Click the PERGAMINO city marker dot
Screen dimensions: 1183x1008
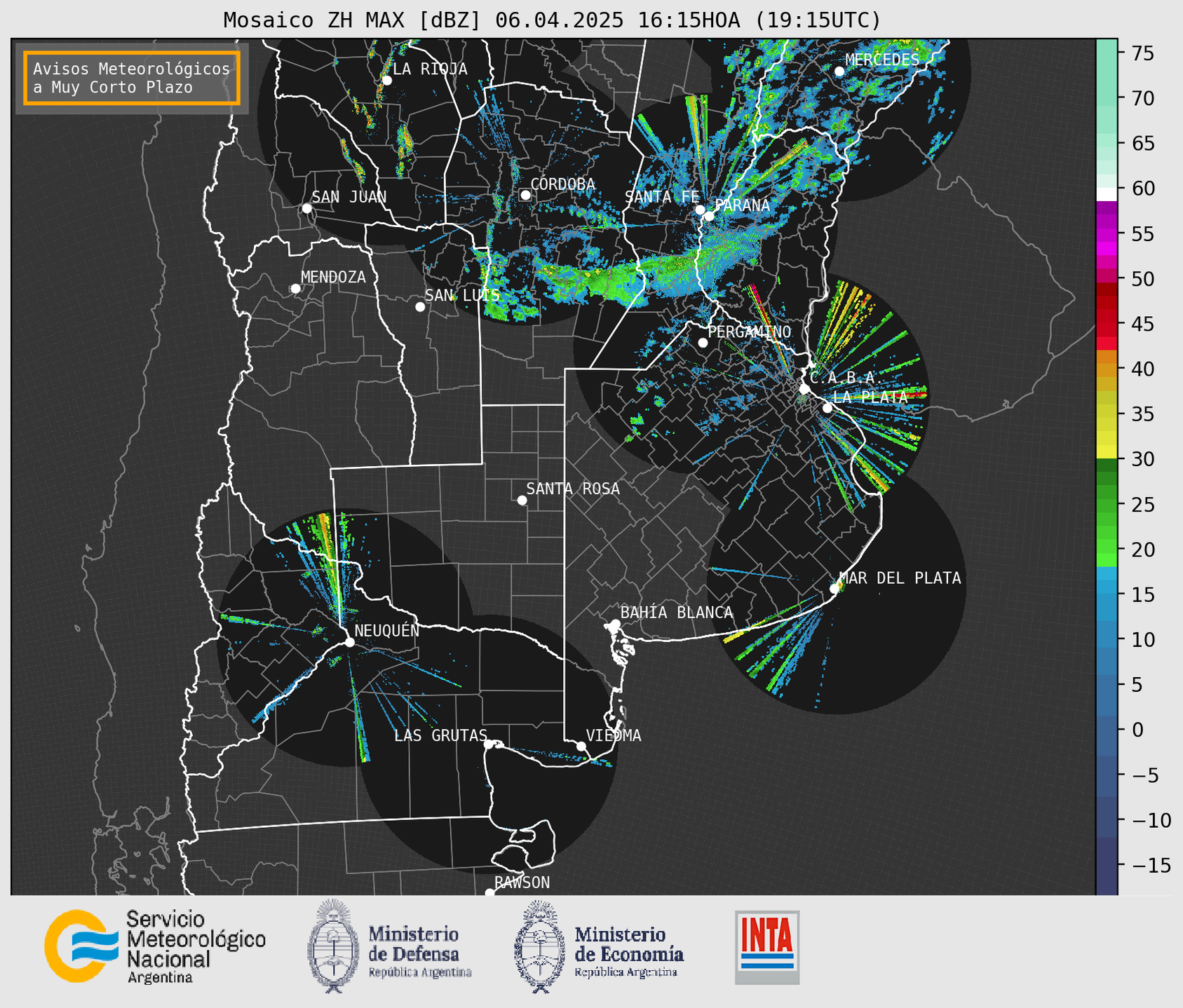click(x=703, y=343)
